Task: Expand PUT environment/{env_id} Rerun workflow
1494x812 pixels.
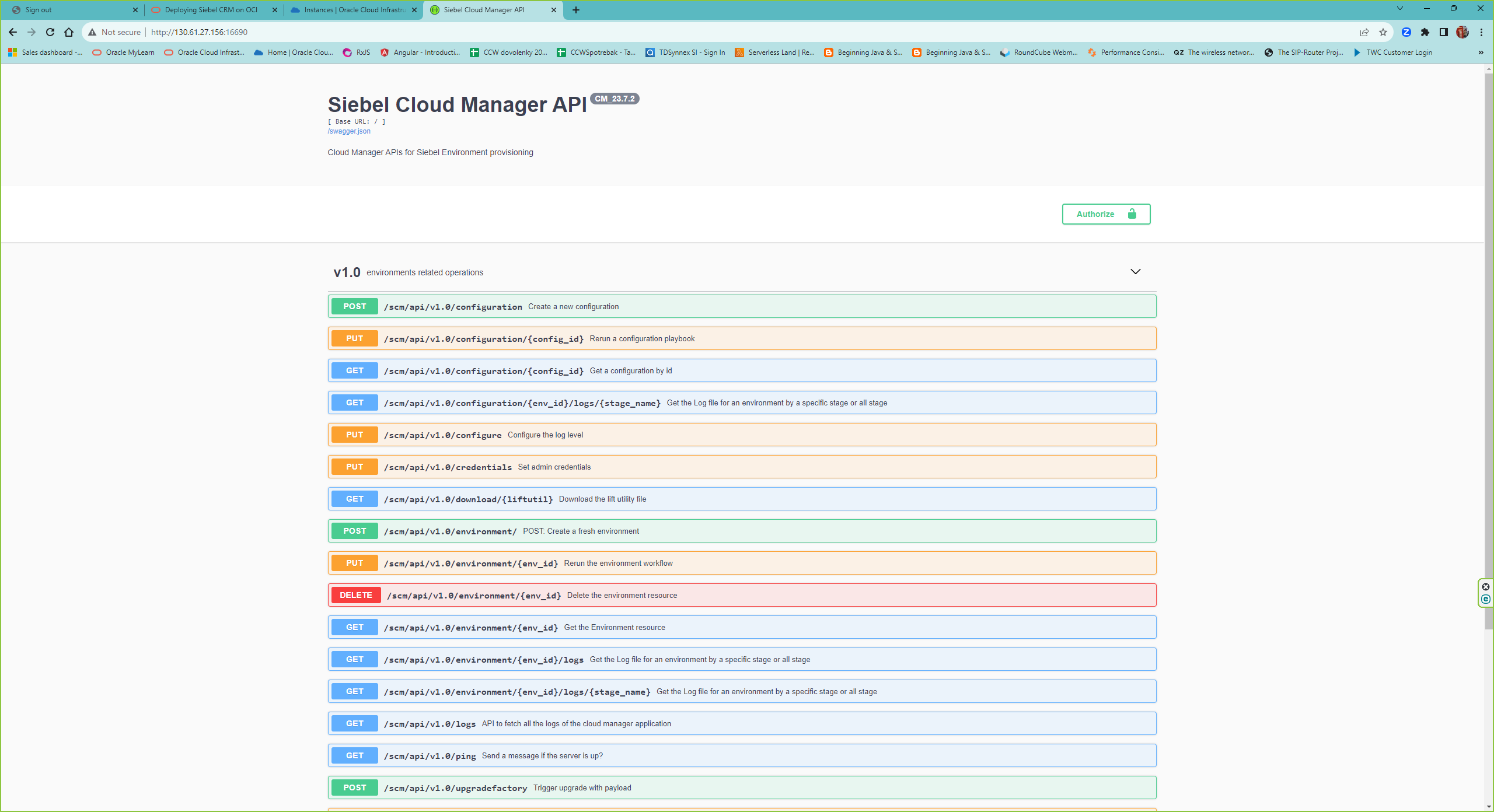Action: [742, 563]
